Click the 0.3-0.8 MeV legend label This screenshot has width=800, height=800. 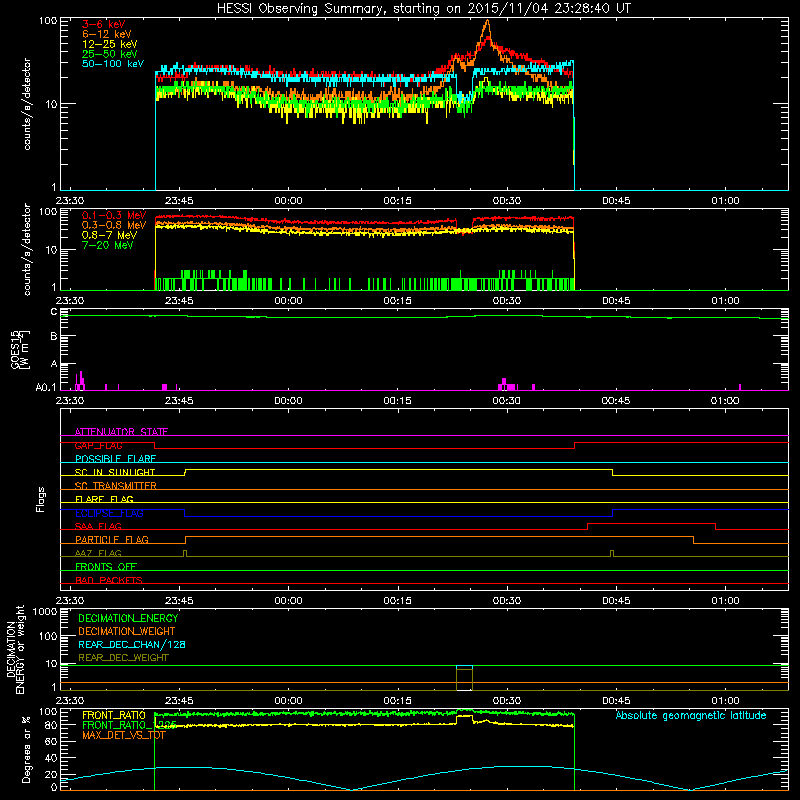pos(114,225)
